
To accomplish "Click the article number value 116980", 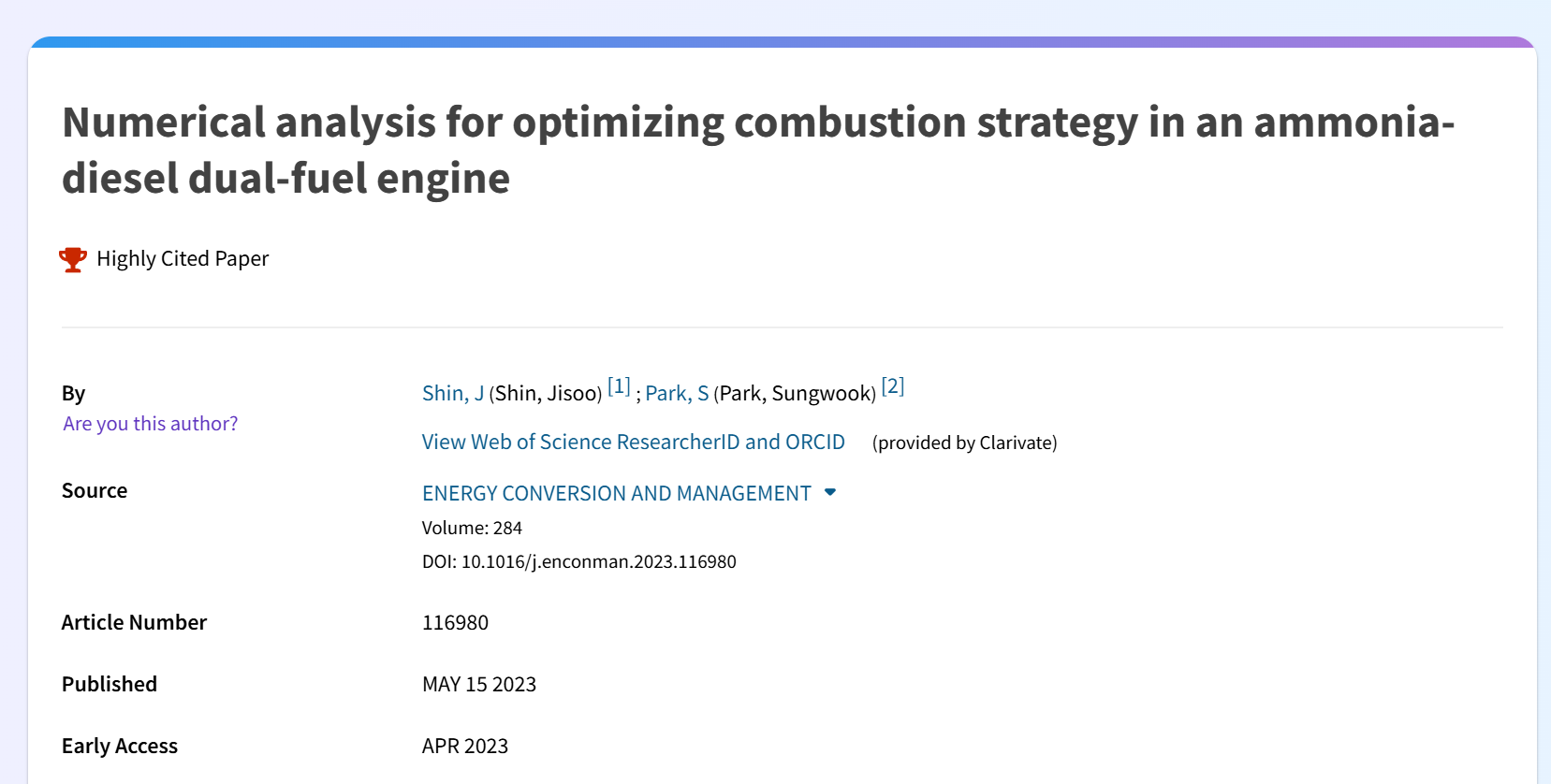I will click(456, 622).
